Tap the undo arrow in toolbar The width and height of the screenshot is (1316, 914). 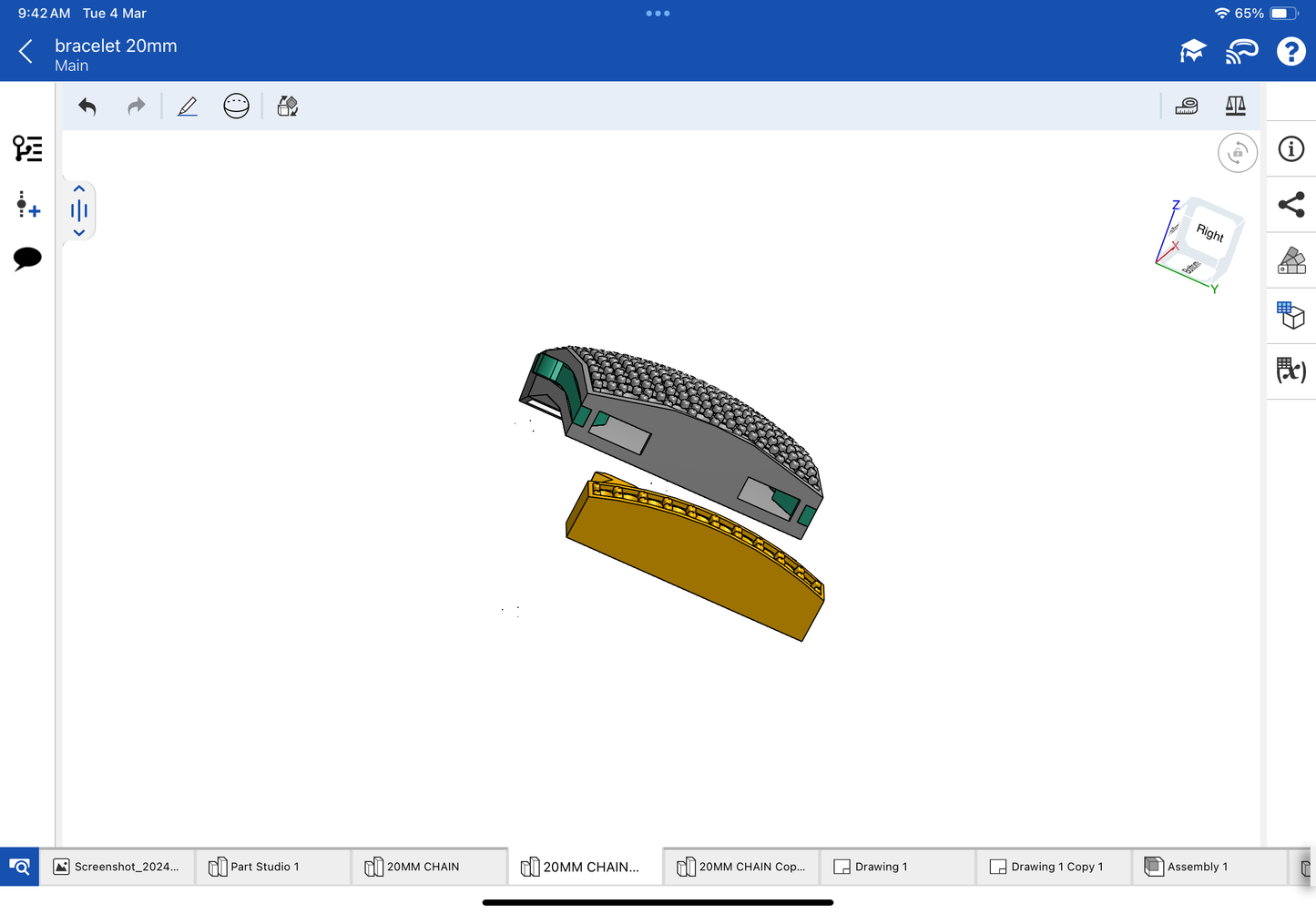click(x=87, y=107)
